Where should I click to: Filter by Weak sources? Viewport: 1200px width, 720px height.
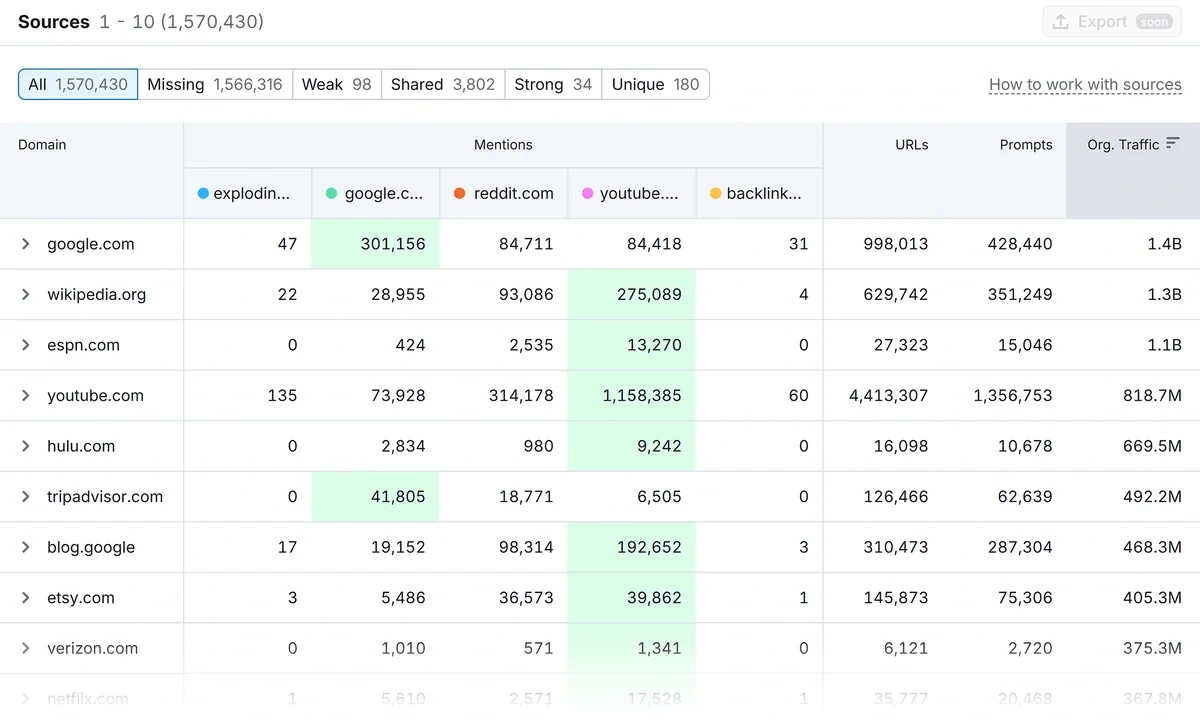click(336, 85)
